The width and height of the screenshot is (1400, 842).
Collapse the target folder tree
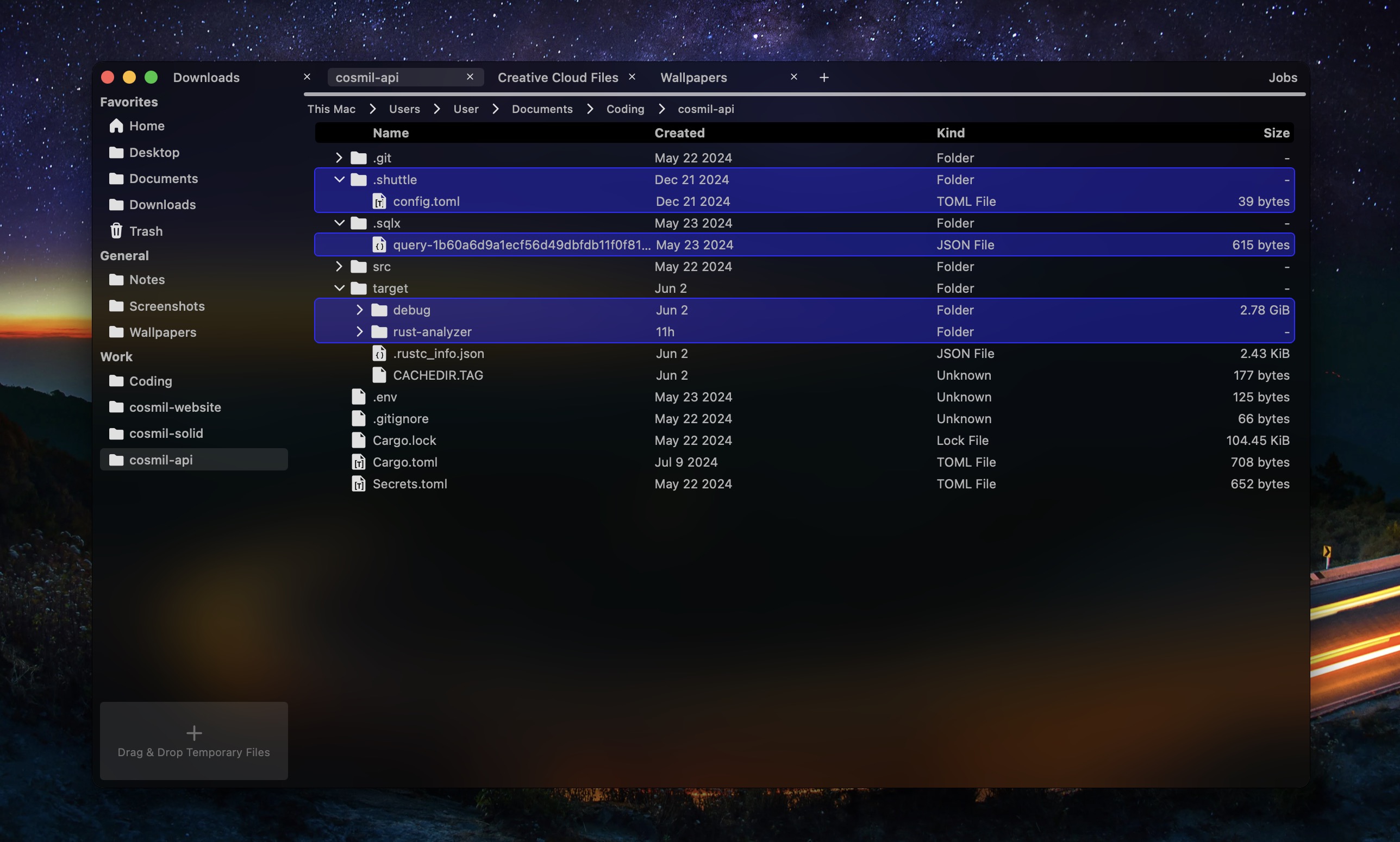click(x=339, y=288)
